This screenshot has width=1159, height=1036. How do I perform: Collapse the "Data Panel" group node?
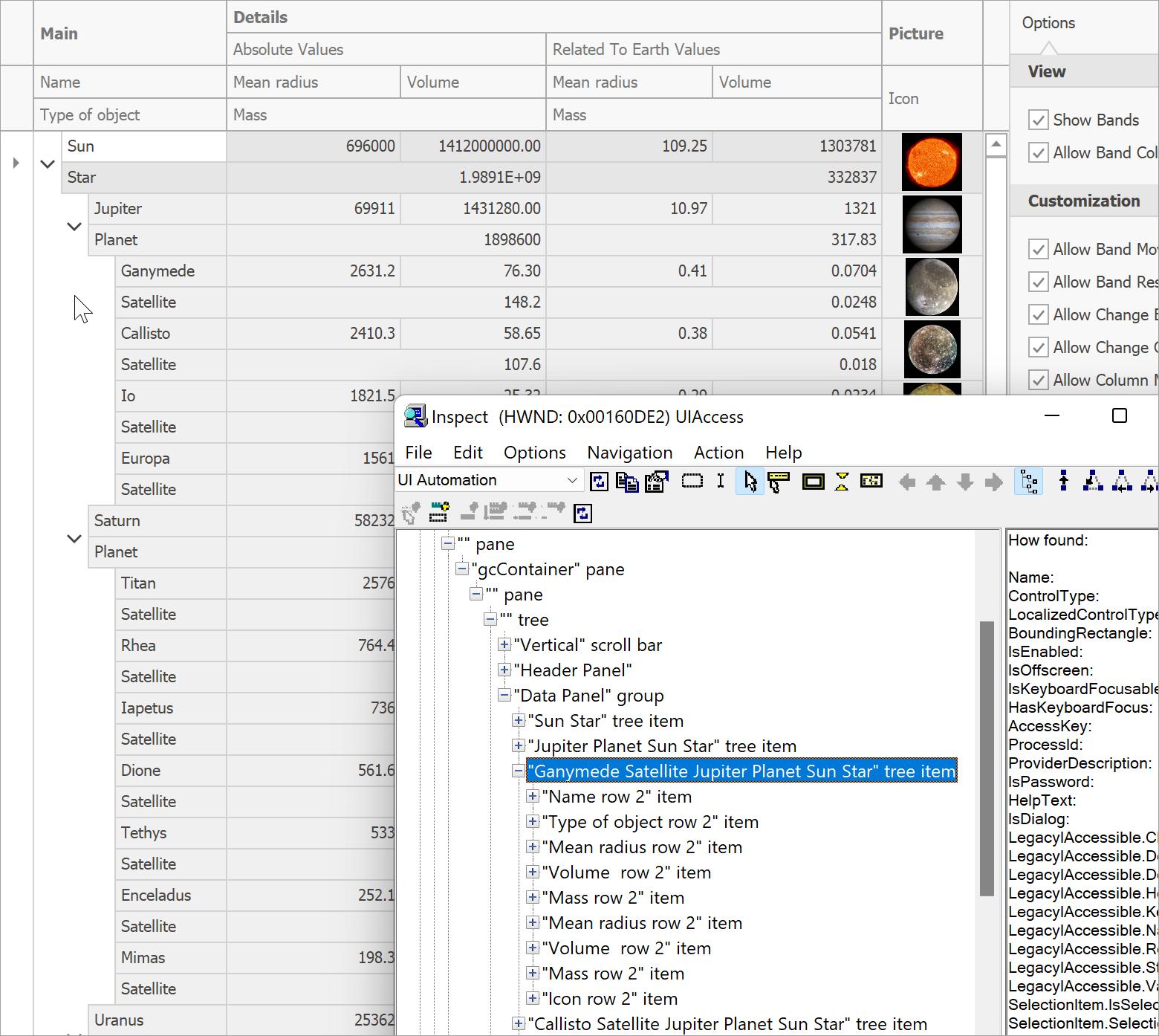coord(504,696)
